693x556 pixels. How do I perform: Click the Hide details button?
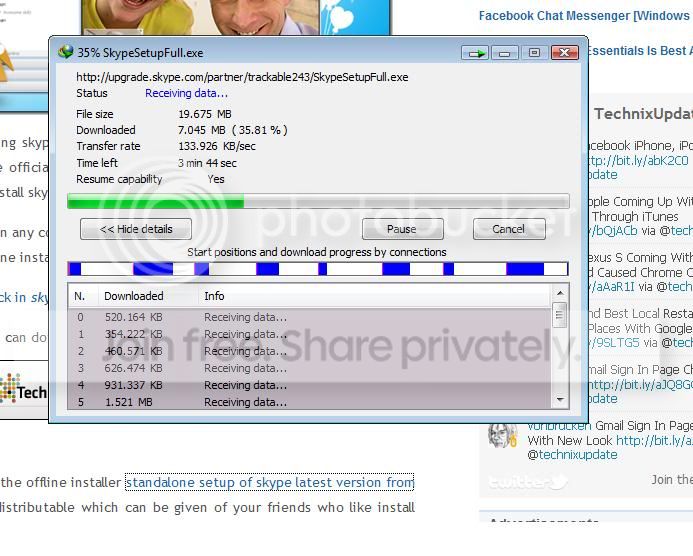point(136,229)
